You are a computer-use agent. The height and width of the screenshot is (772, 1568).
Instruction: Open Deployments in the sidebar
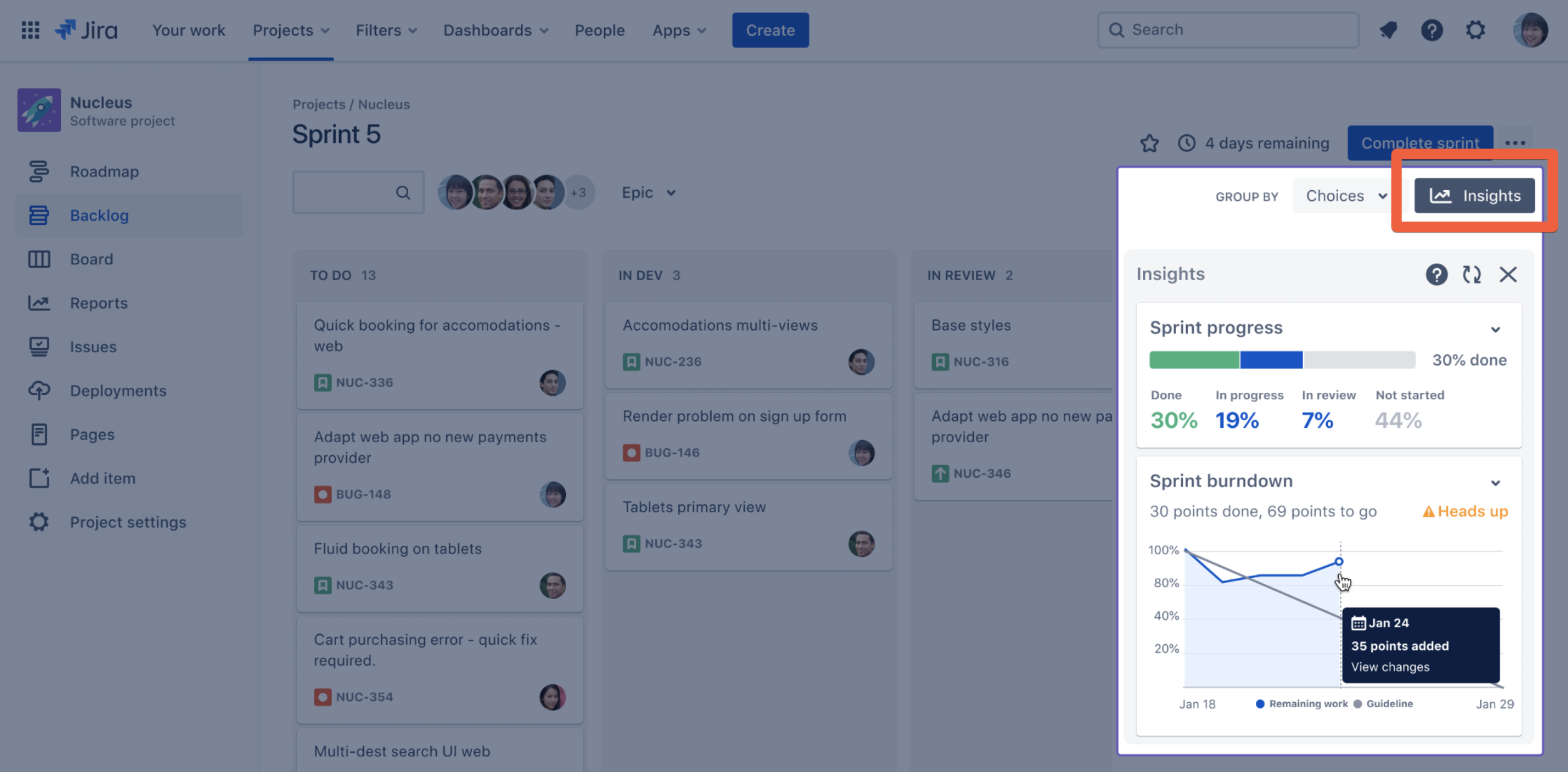click(129, 390)
